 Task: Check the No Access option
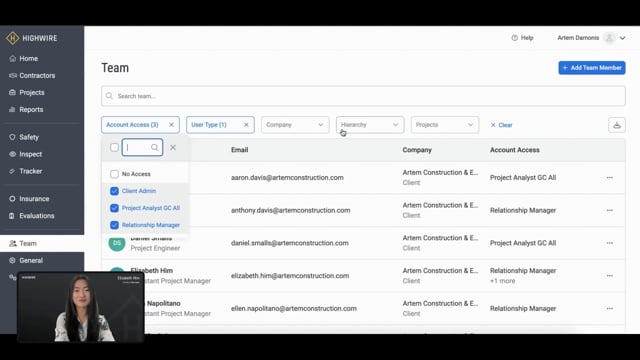tap(114, 174)
